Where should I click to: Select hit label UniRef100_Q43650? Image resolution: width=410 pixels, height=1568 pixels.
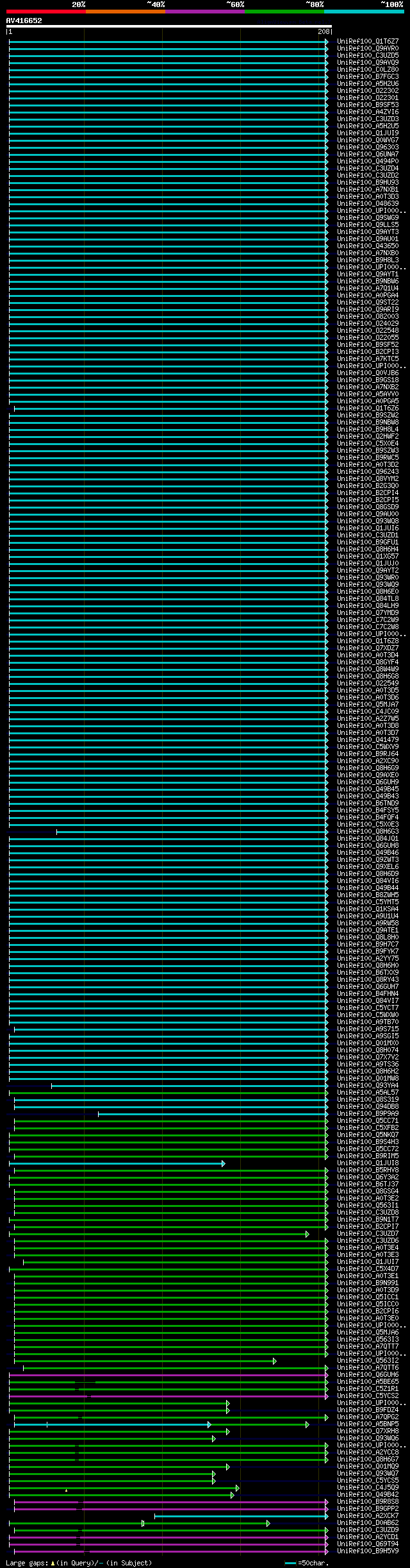coord(368,246)
